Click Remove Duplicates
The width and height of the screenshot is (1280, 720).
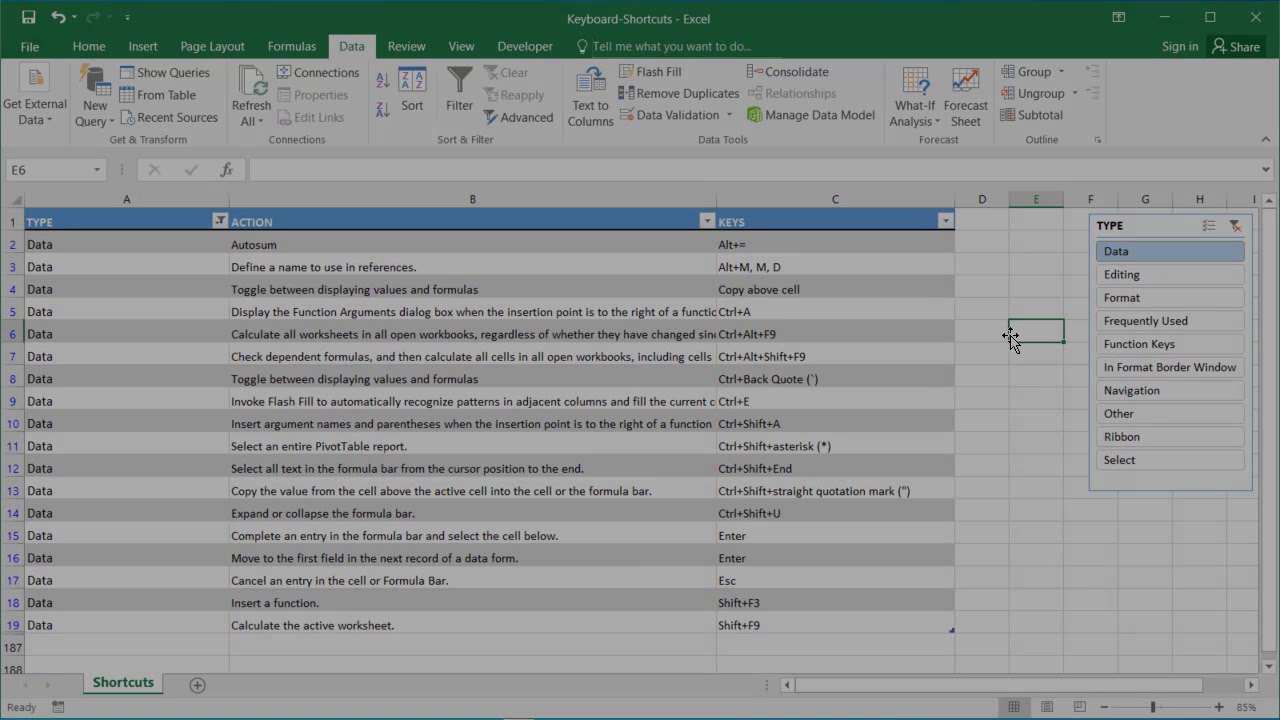point(679,93)
